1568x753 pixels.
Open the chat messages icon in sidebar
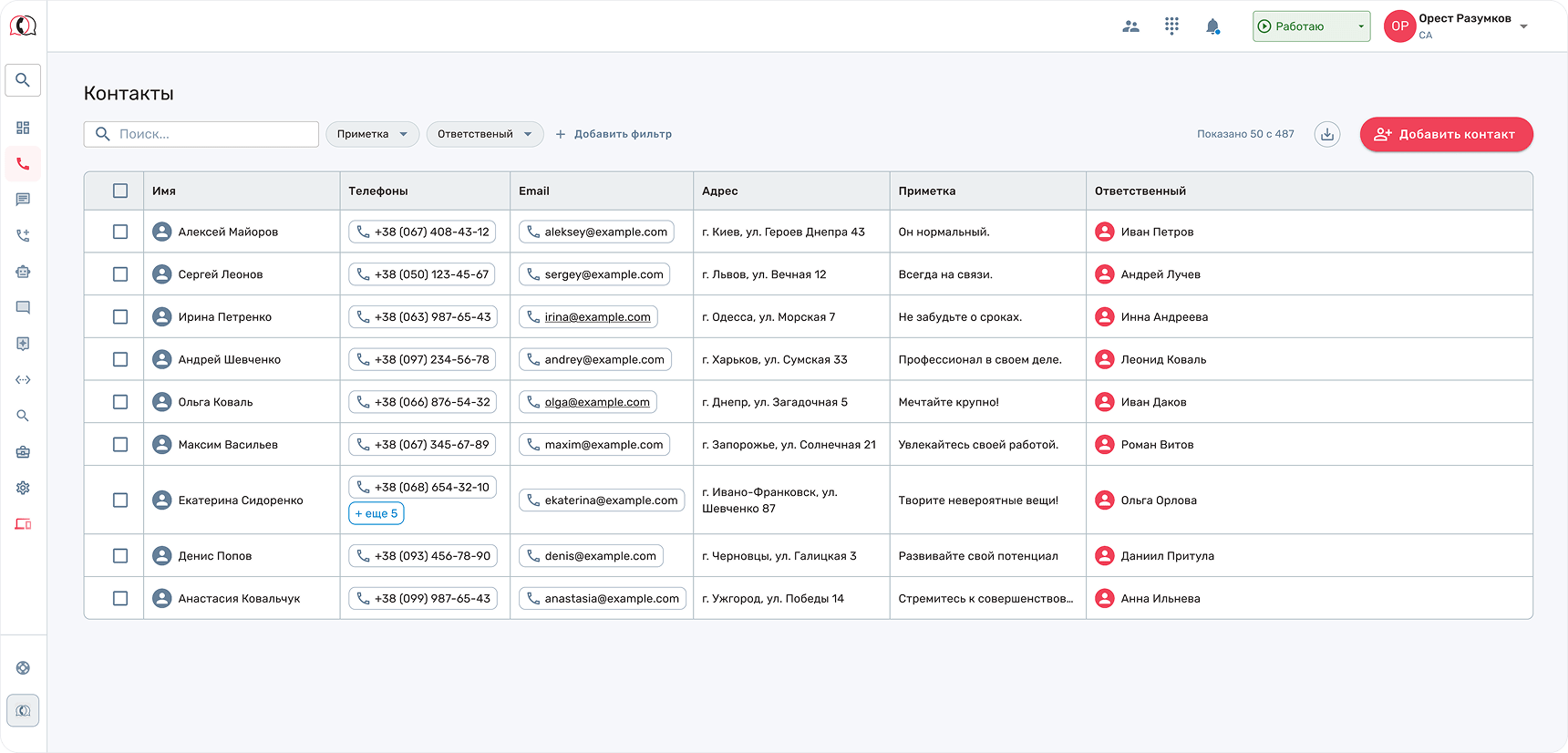23,200
